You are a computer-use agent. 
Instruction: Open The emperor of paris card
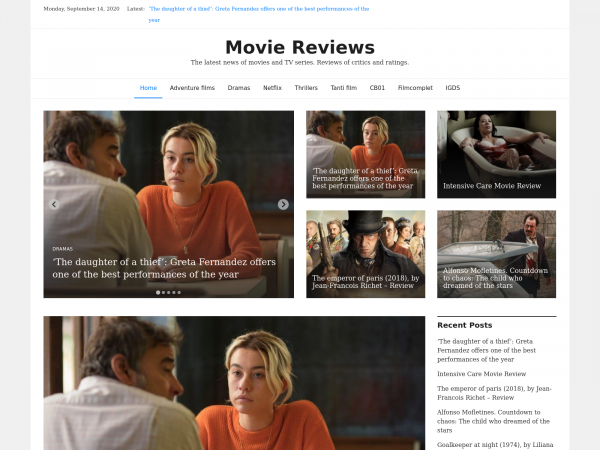click(365, 254)
